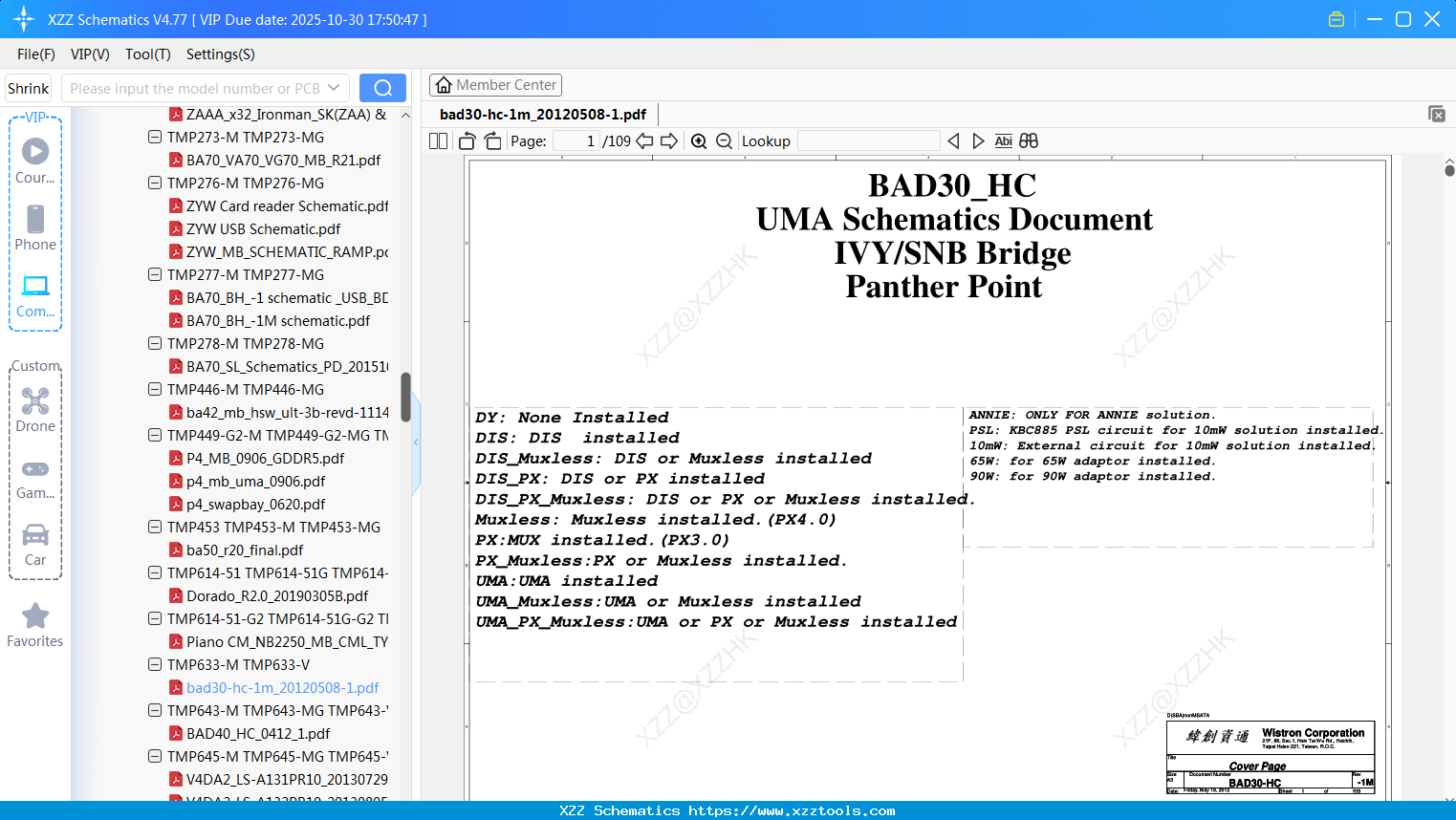Zoom out of the schematic page
The height and width of the screenshot is (820, 1456).
pos(724,141)
